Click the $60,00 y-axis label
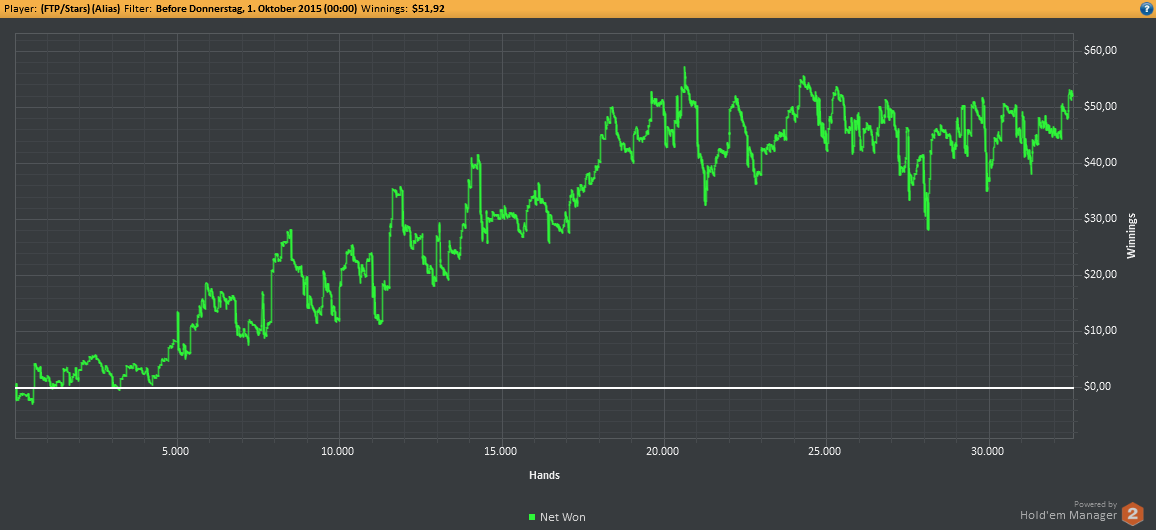 click(x=1101, y=51)
